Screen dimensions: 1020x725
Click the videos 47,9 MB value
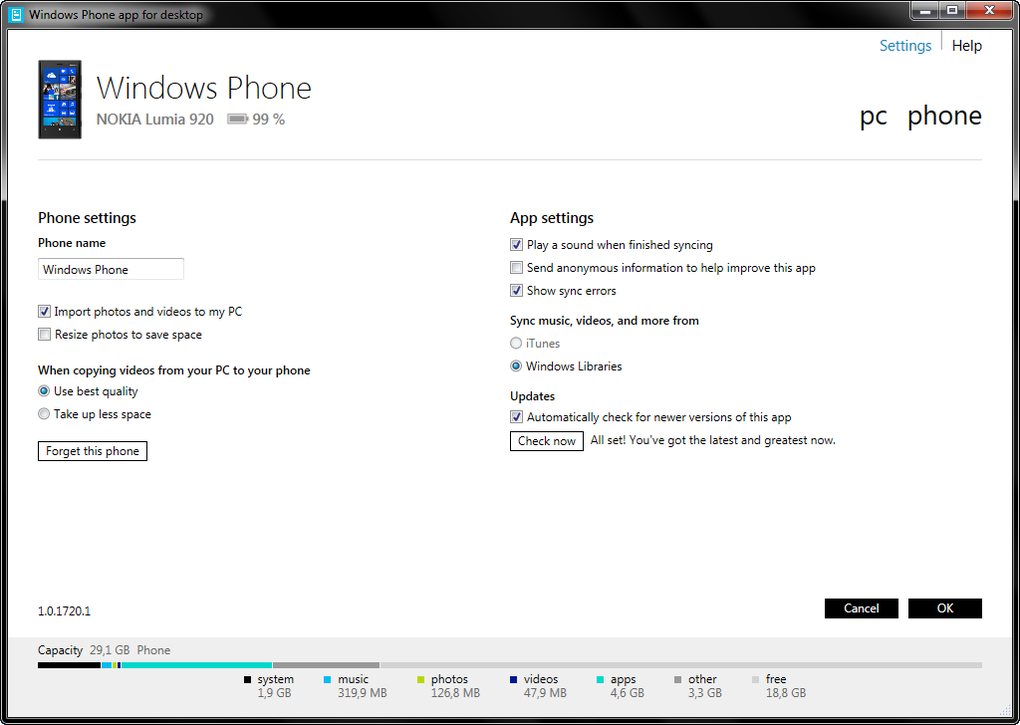[x=545, y=693]
